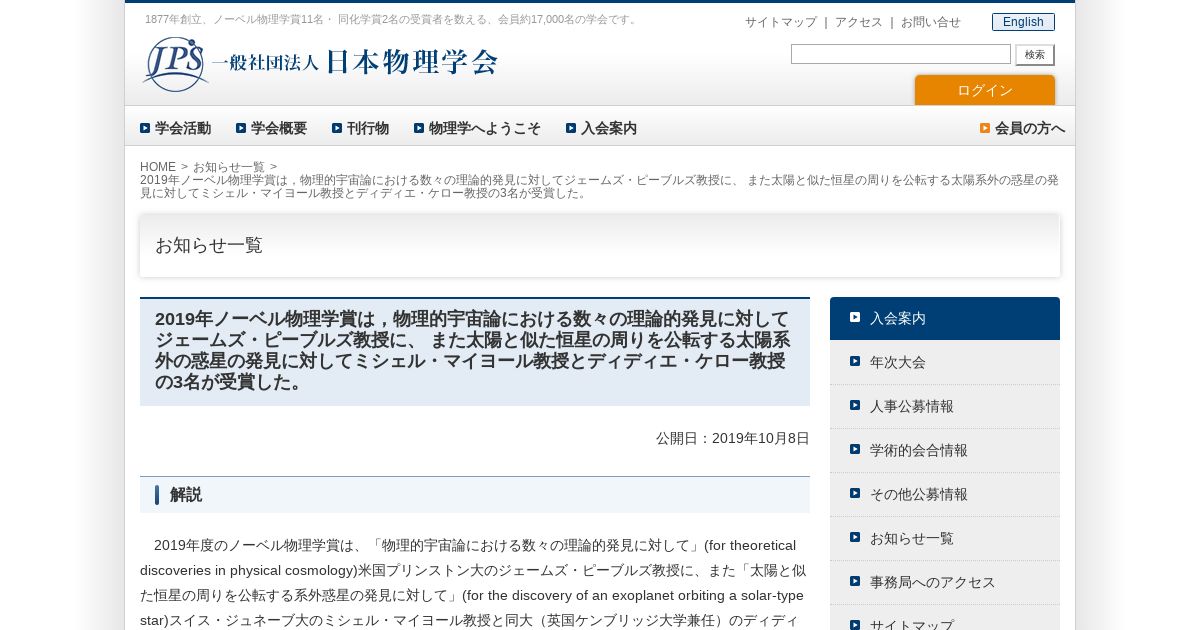Select 事務局へのアクセス in the sidebar
Viewport: 1200px width, 630px height.
click(945, 582)
